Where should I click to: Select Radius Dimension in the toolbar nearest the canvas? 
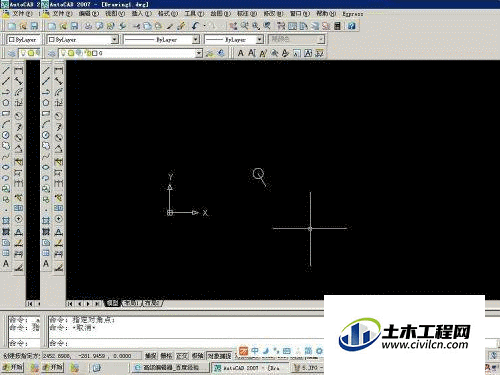[58, 116]
